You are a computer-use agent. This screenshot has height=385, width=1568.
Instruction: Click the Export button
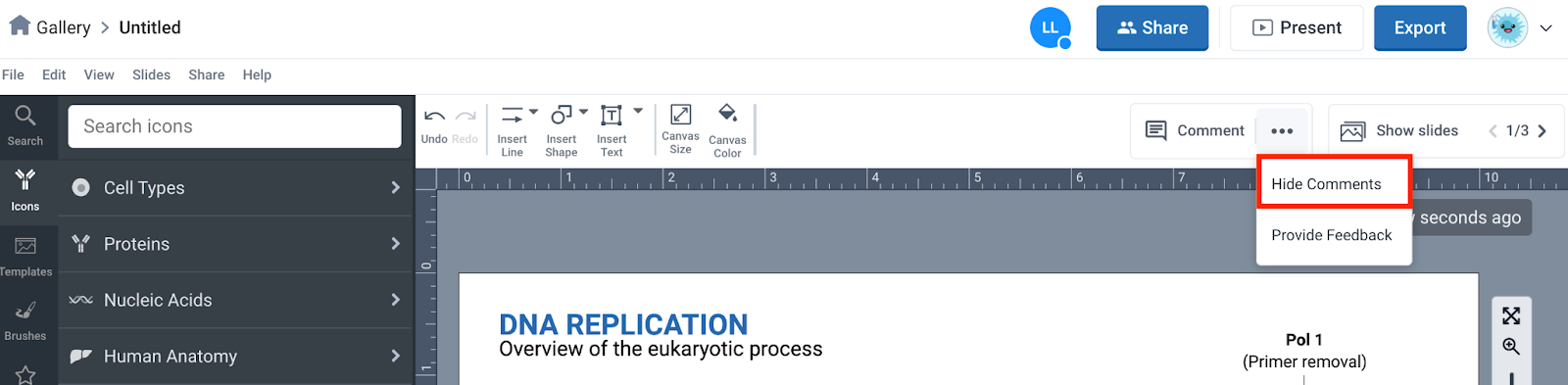(1420, 27)
